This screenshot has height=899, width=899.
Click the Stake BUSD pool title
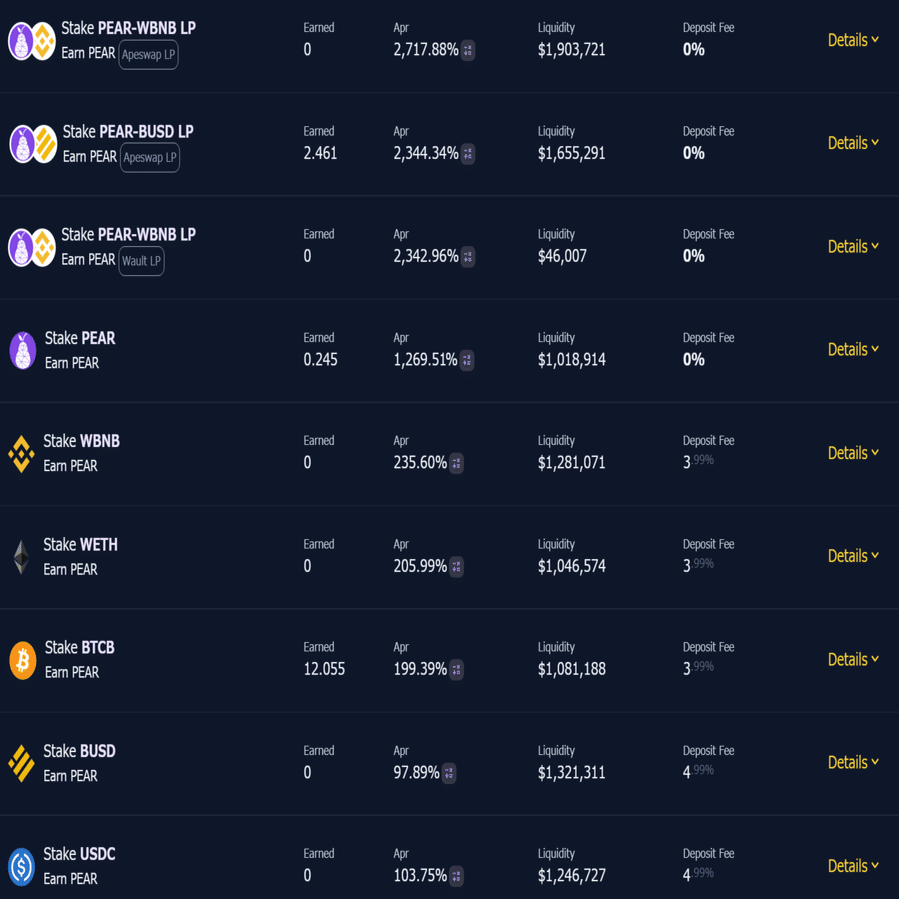pyautogui.click(x=80, y=751)
